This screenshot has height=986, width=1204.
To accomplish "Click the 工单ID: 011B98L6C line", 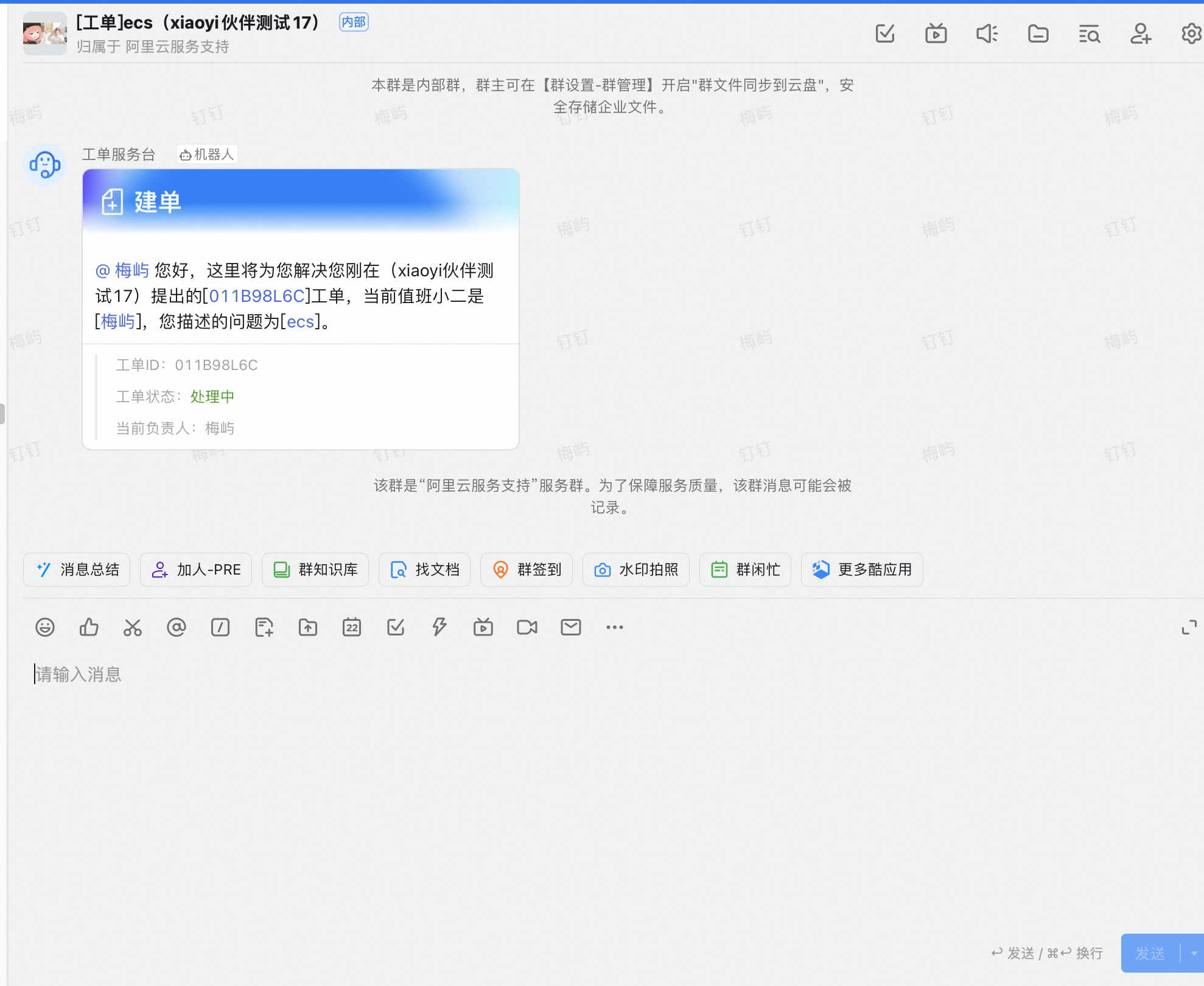I will [187, 365].
